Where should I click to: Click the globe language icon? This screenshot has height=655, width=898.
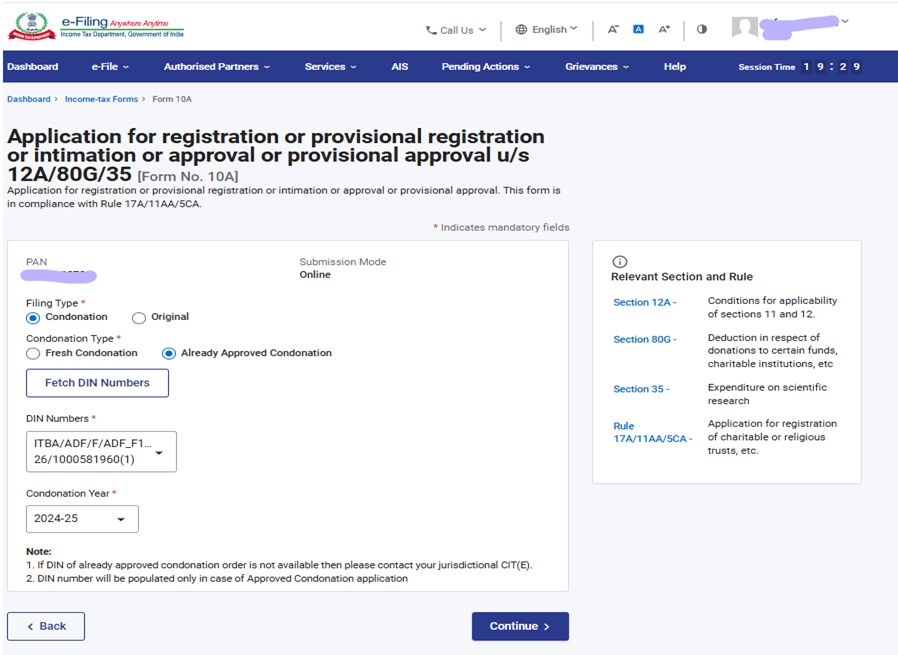coord(521,30)
